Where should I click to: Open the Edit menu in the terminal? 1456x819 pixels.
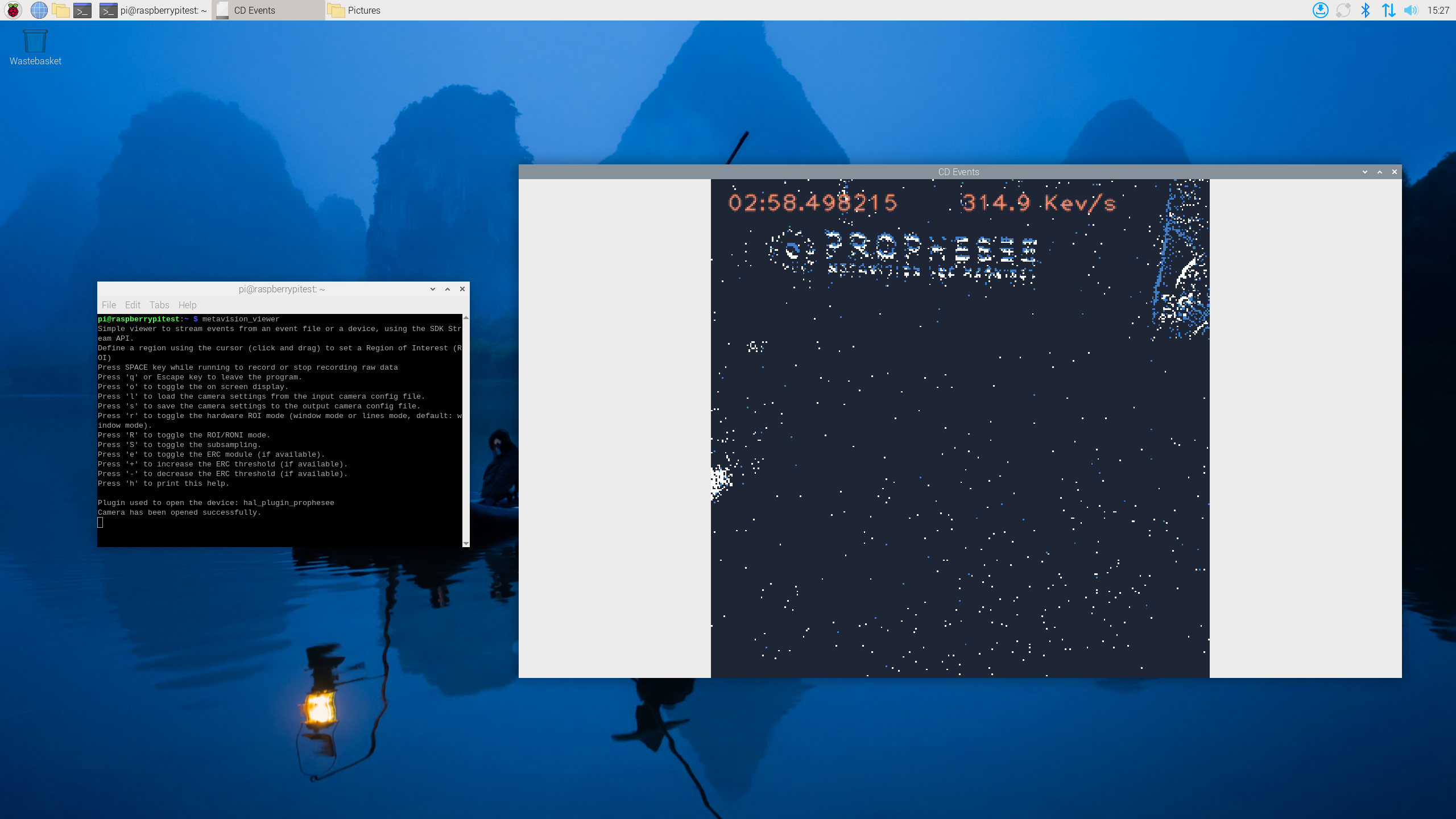133,305
